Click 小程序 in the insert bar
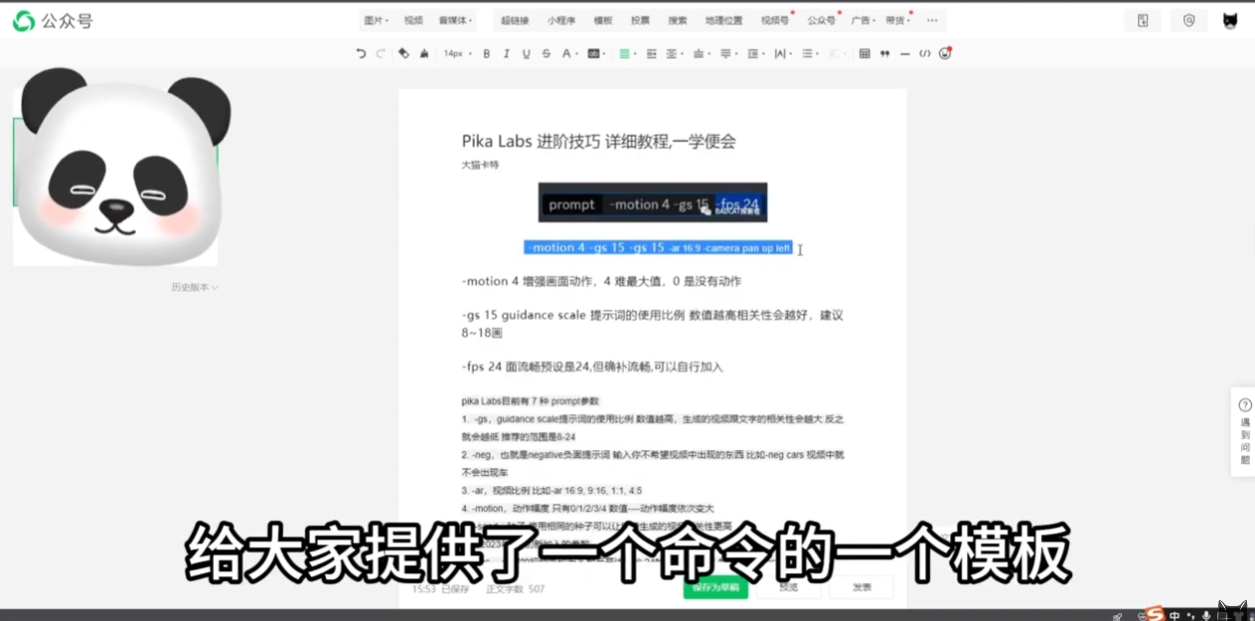 (561, 20)
